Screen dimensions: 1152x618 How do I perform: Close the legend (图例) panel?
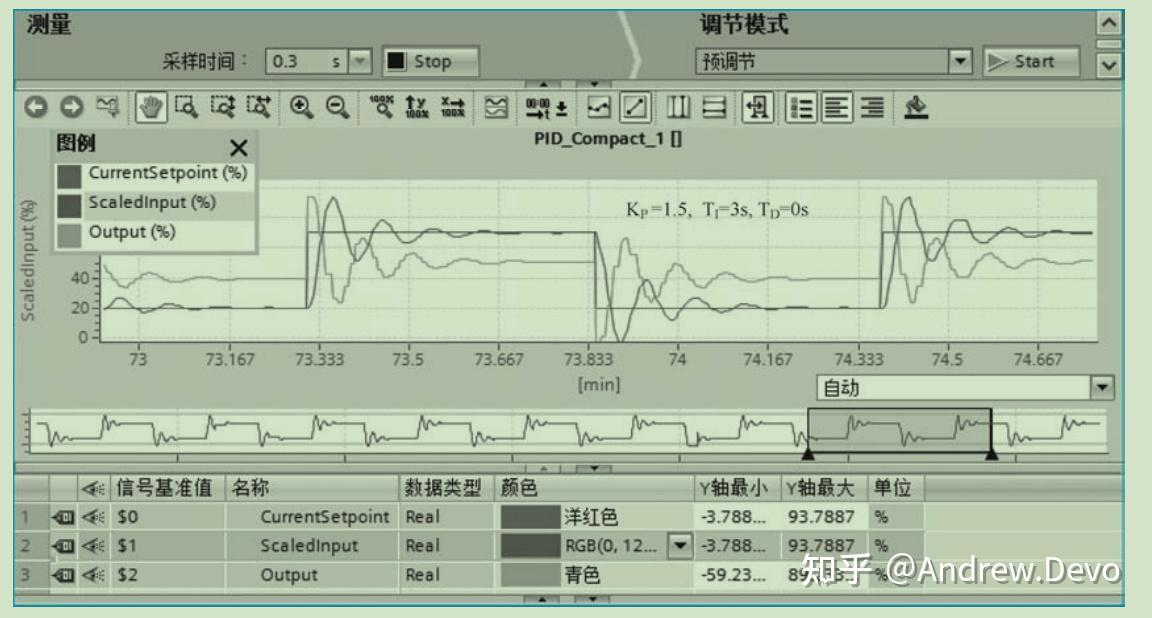pyautogui.click(x=239, y=148)
